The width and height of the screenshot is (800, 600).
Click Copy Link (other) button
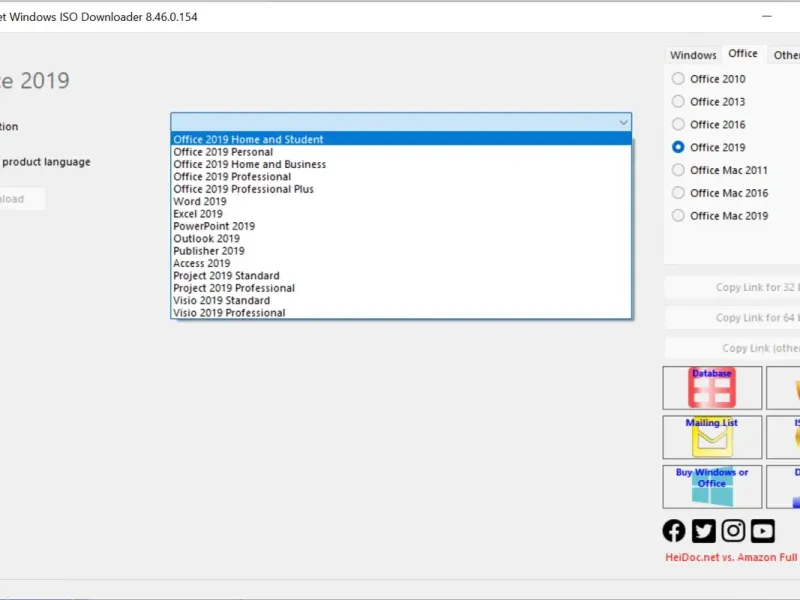coord(732,348)
